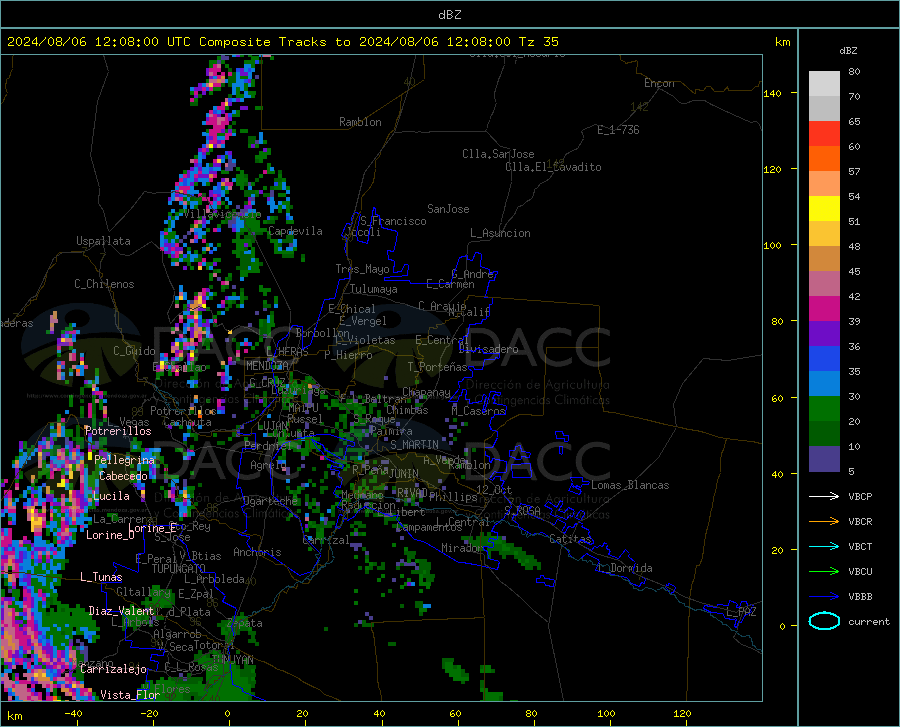Select the light gray 80 dBZ color swatch
This screenshot has width=900, height=727.
tap(824, 84)
